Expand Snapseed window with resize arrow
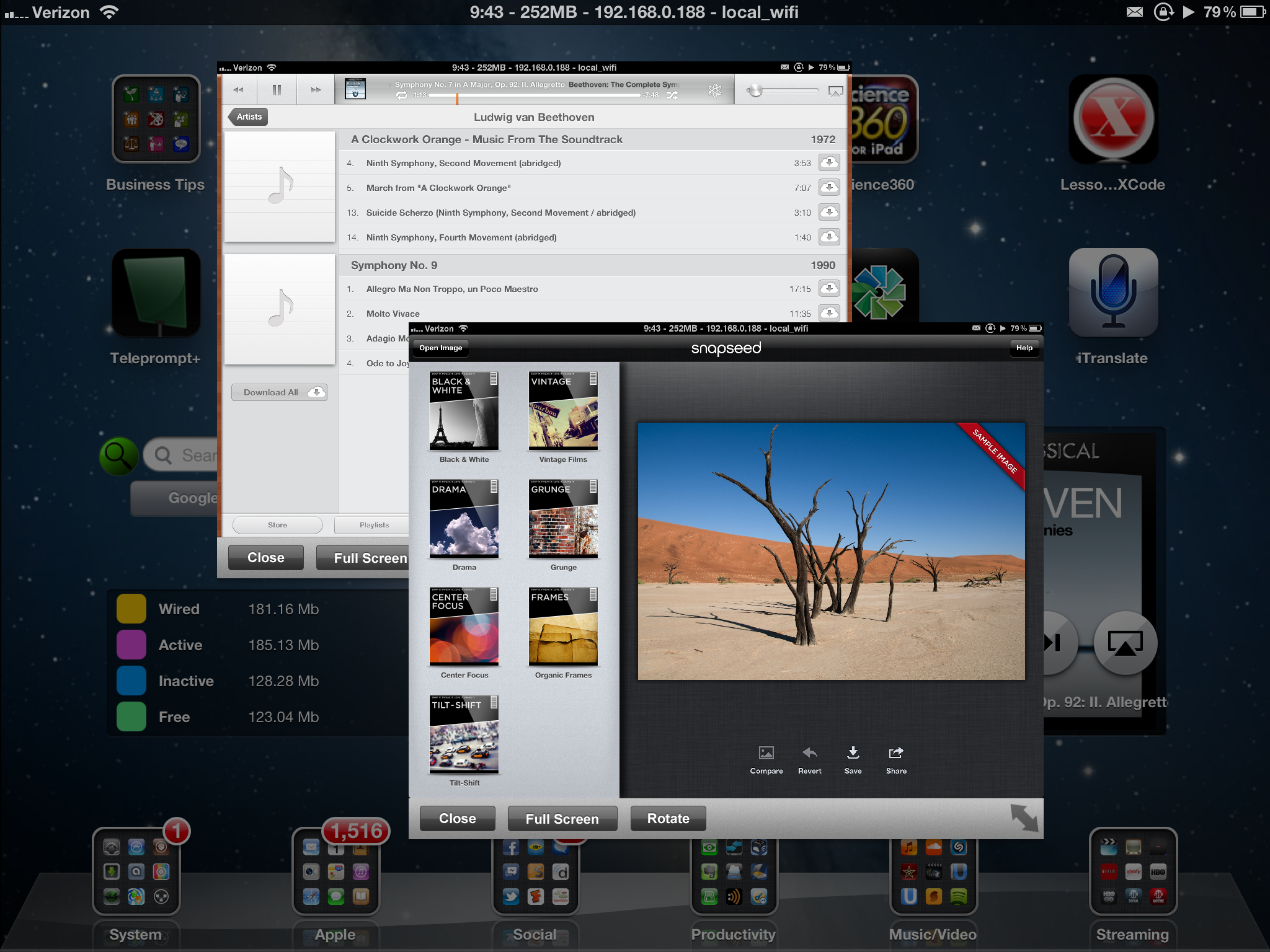This screenshot has height=952, width=1270. (x=1023, y=818)
